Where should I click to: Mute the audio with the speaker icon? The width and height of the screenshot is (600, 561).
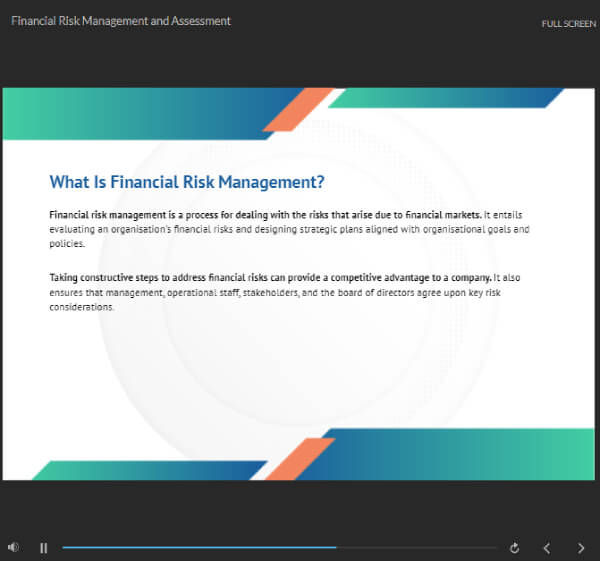[13, 548]
